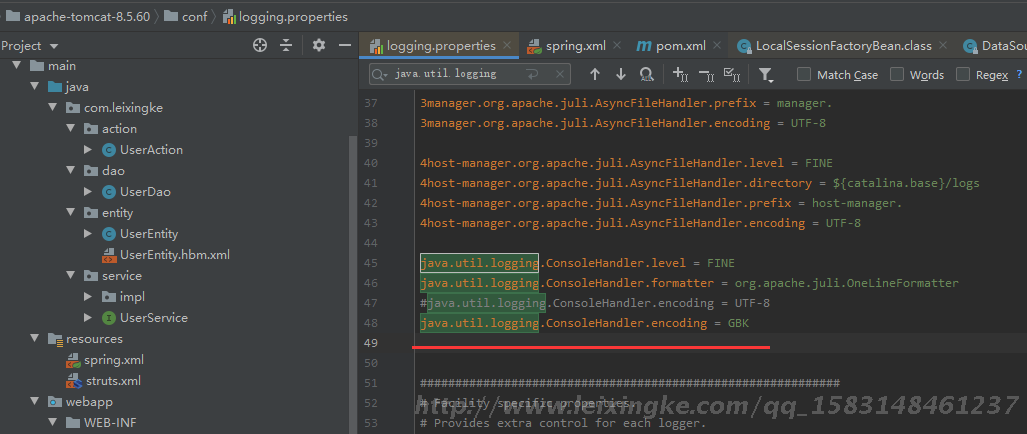
Task: Open Project panel settings gear
Action: click(x=319, y=45)
